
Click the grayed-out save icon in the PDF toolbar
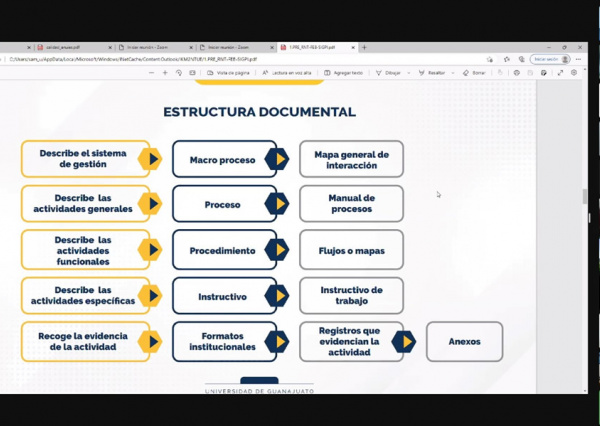pos(530,73)
